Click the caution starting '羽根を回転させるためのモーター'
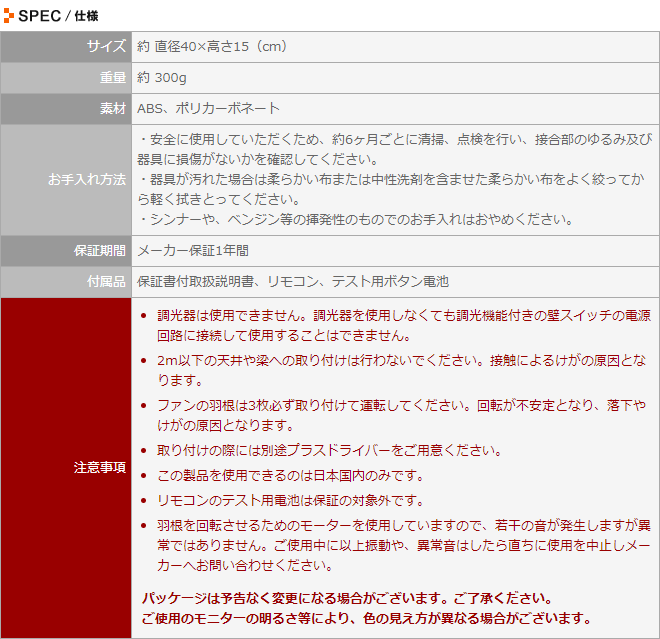The image size is (660, 639). (x=404, y=546)
